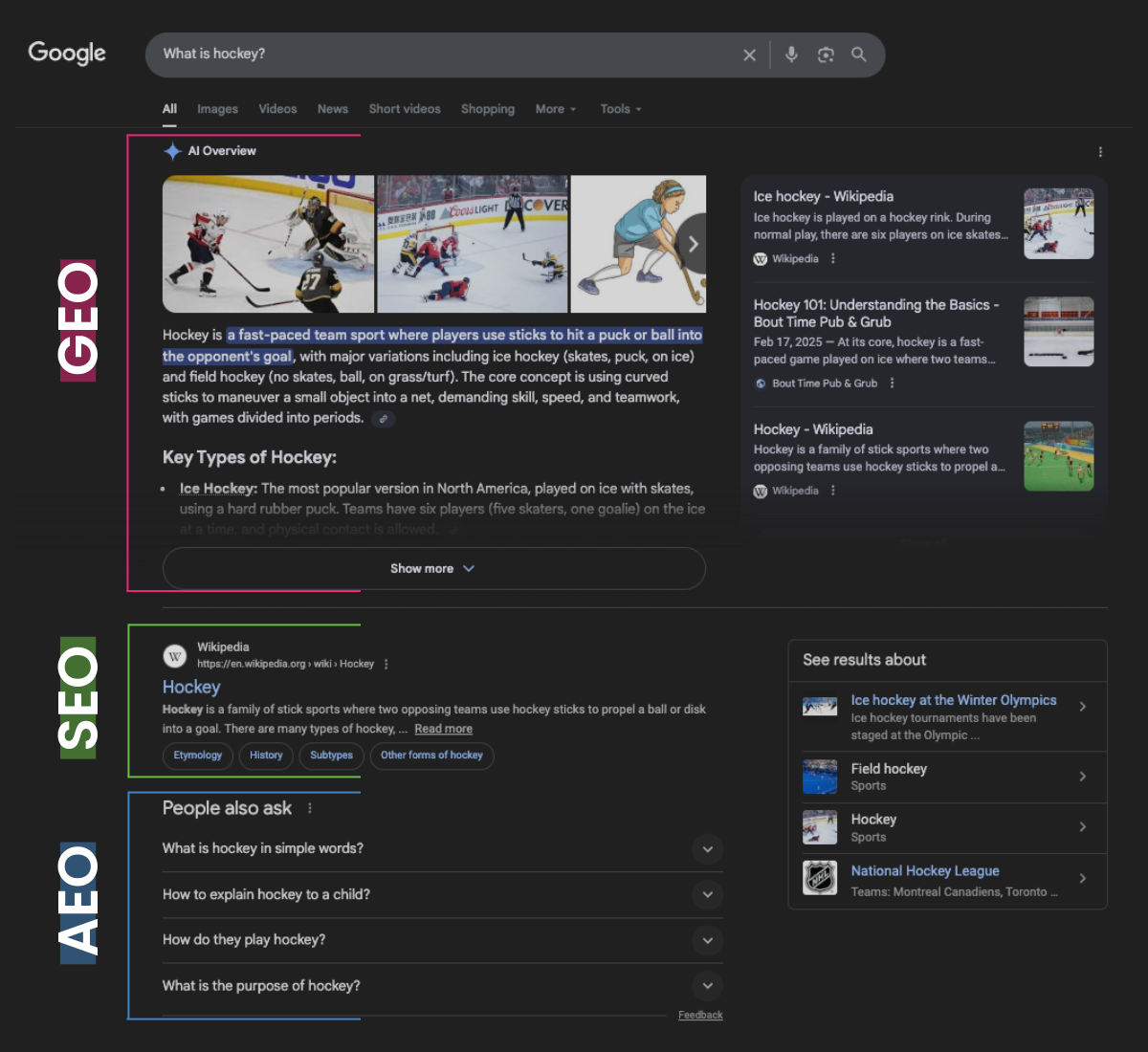1148x1052 pixels.
Task: Switch to the Images tab
Action: click(x=217, y=109)
